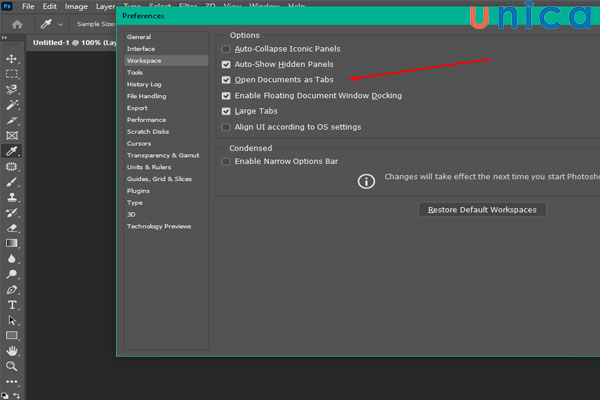Screen dimensions: 600x400
Task: Select Workspace preferences category
Action: point(166,60)
